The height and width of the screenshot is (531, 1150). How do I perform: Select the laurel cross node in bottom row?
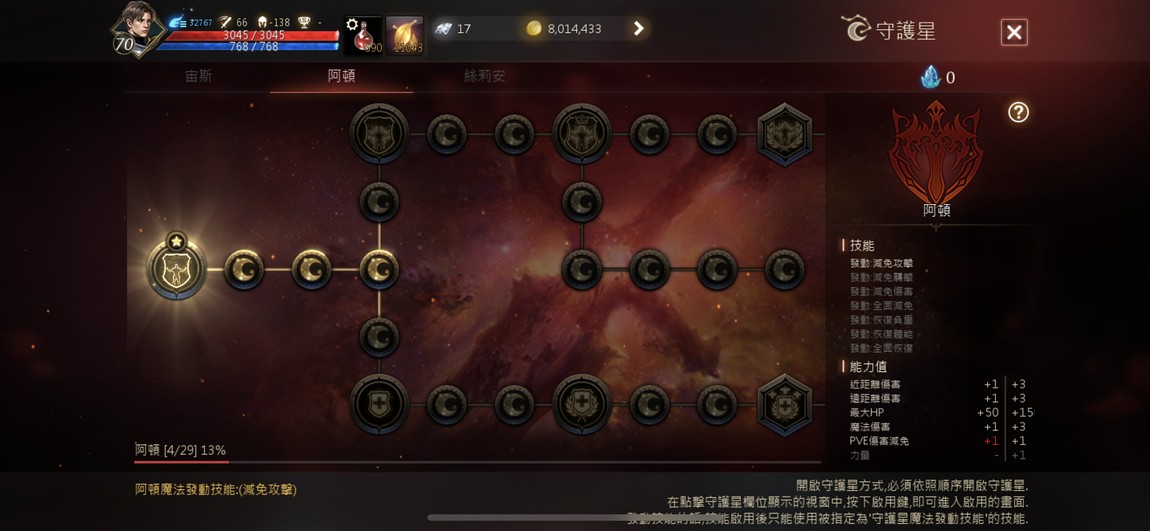(582, 404)
